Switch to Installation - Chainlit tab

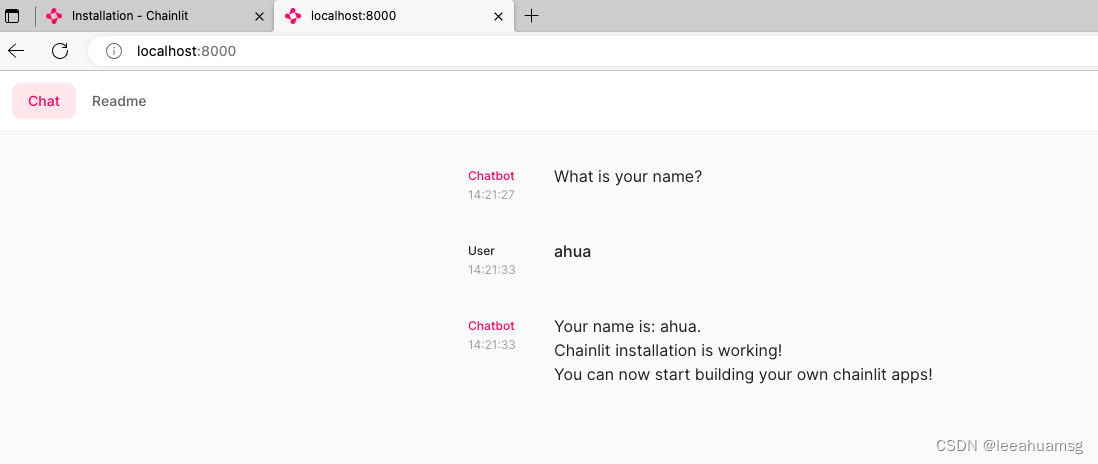[154, 15]
